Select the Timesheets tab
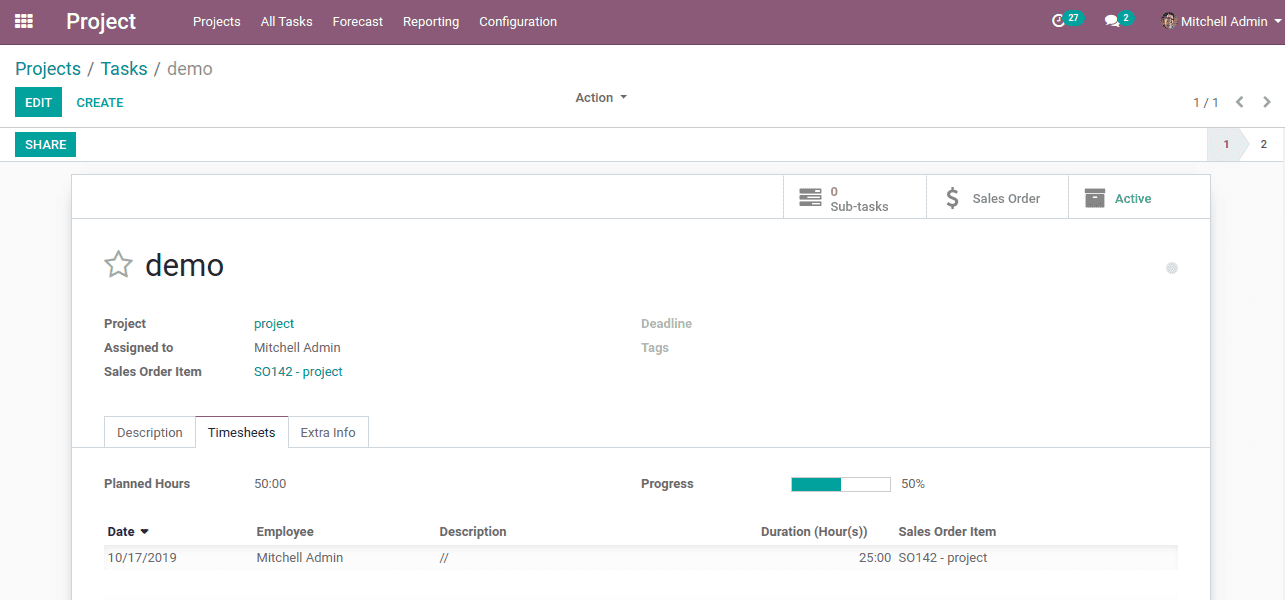1285x600 pixels. pos(242,432)
